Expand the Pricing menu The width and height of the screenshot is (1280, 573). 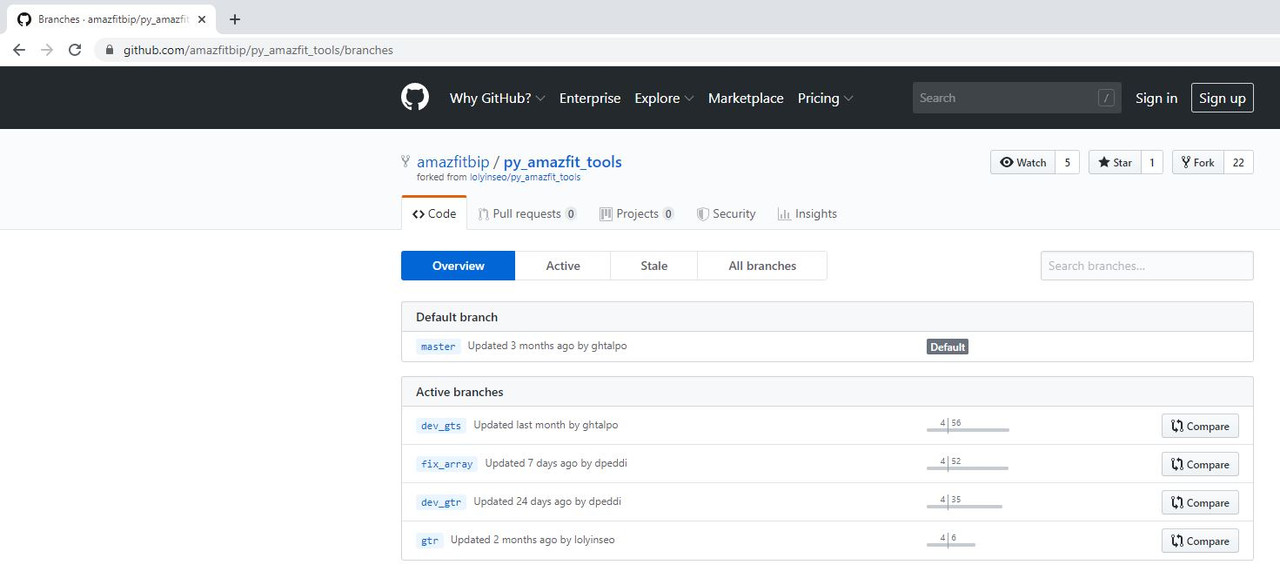825,98
